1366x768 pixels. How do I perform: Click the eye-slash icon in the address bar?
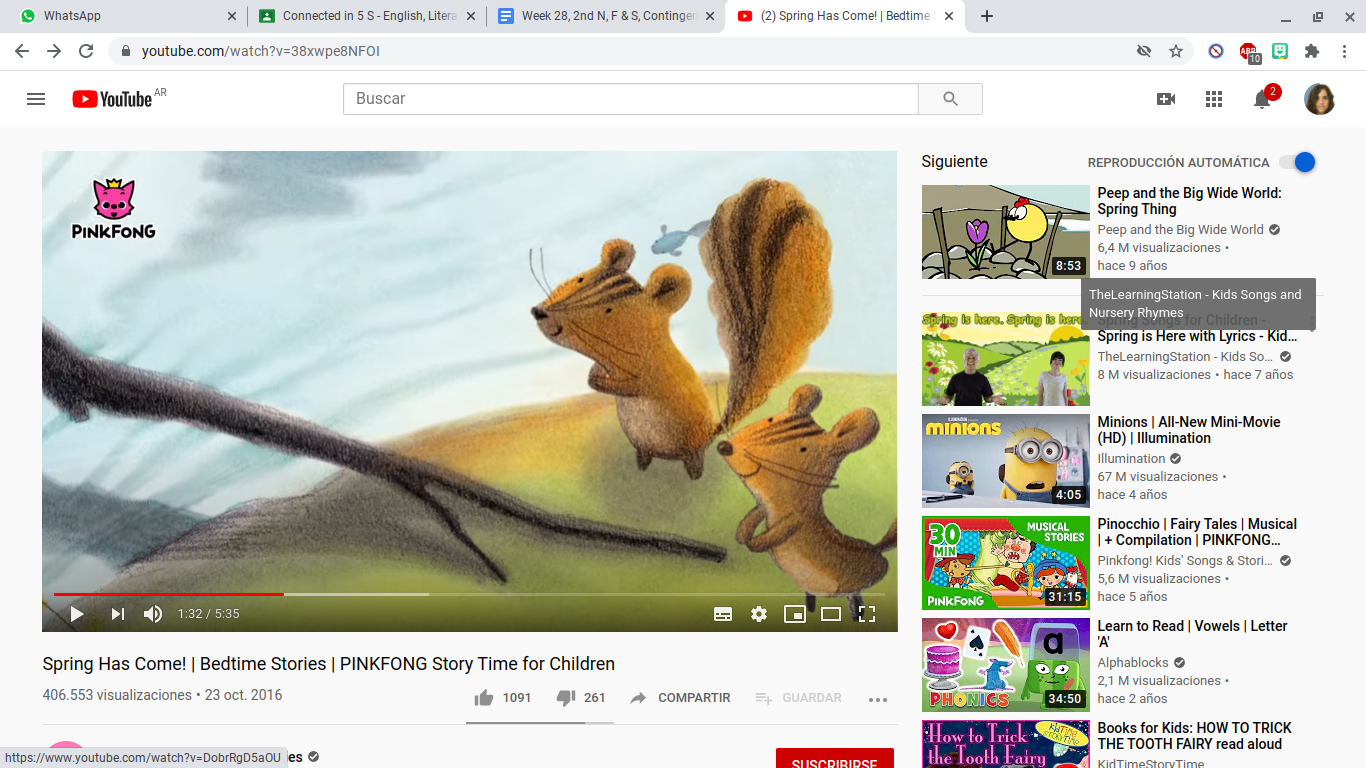click(x=1144, y=51)
